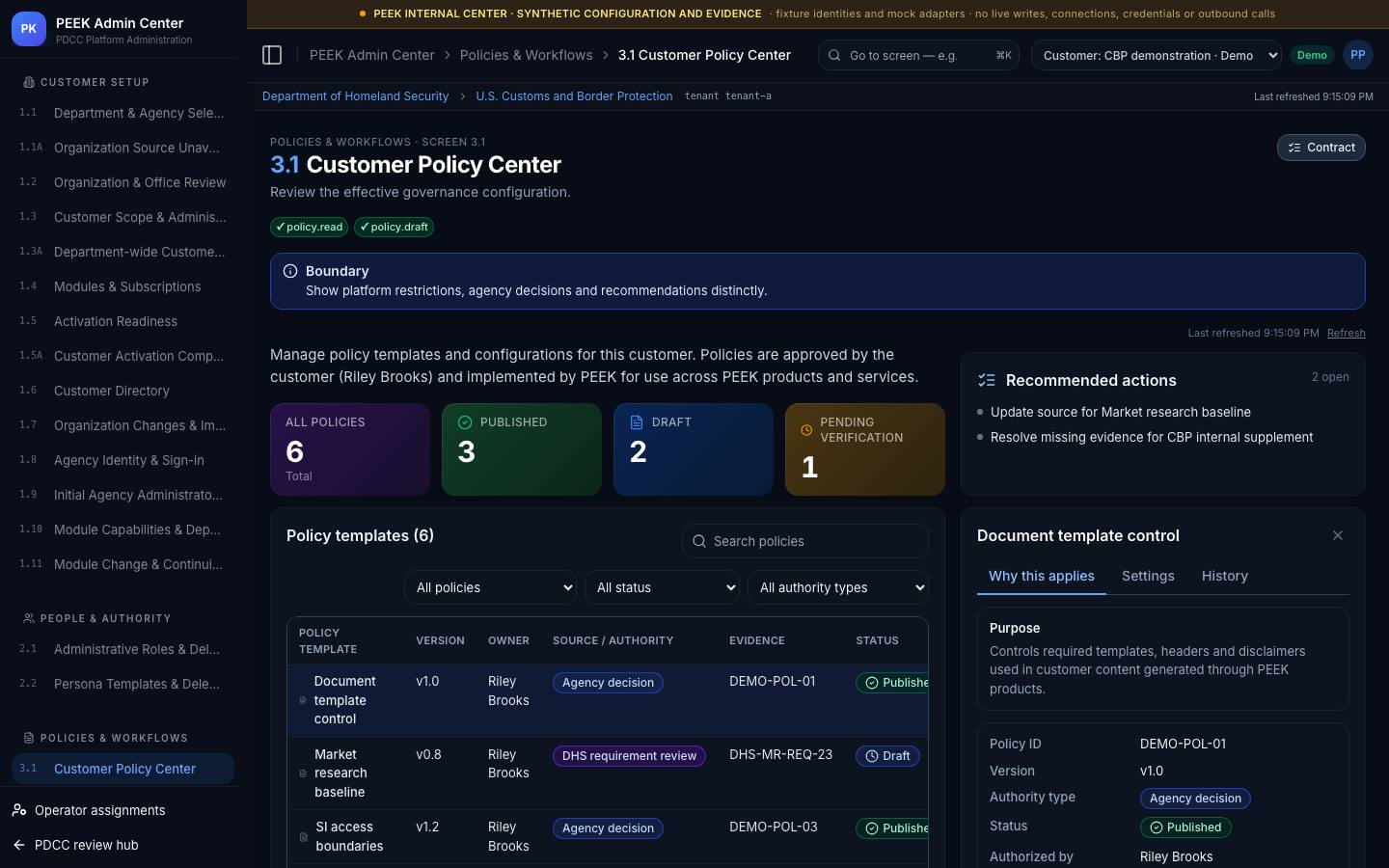Close the Document template control panel
Viewport: 1389px width, 868px height.
1338,535
